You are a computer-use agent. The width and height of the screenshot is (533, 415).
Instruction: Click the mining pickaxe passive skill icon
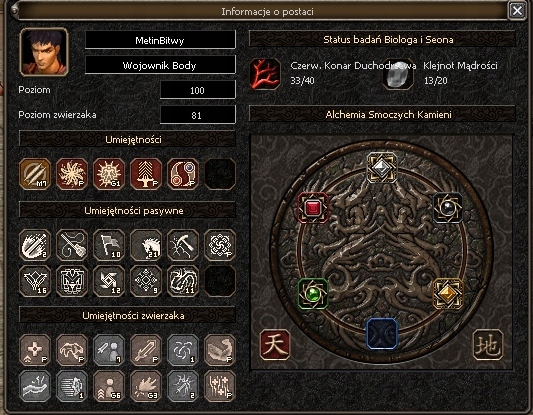tap(183, 245)
